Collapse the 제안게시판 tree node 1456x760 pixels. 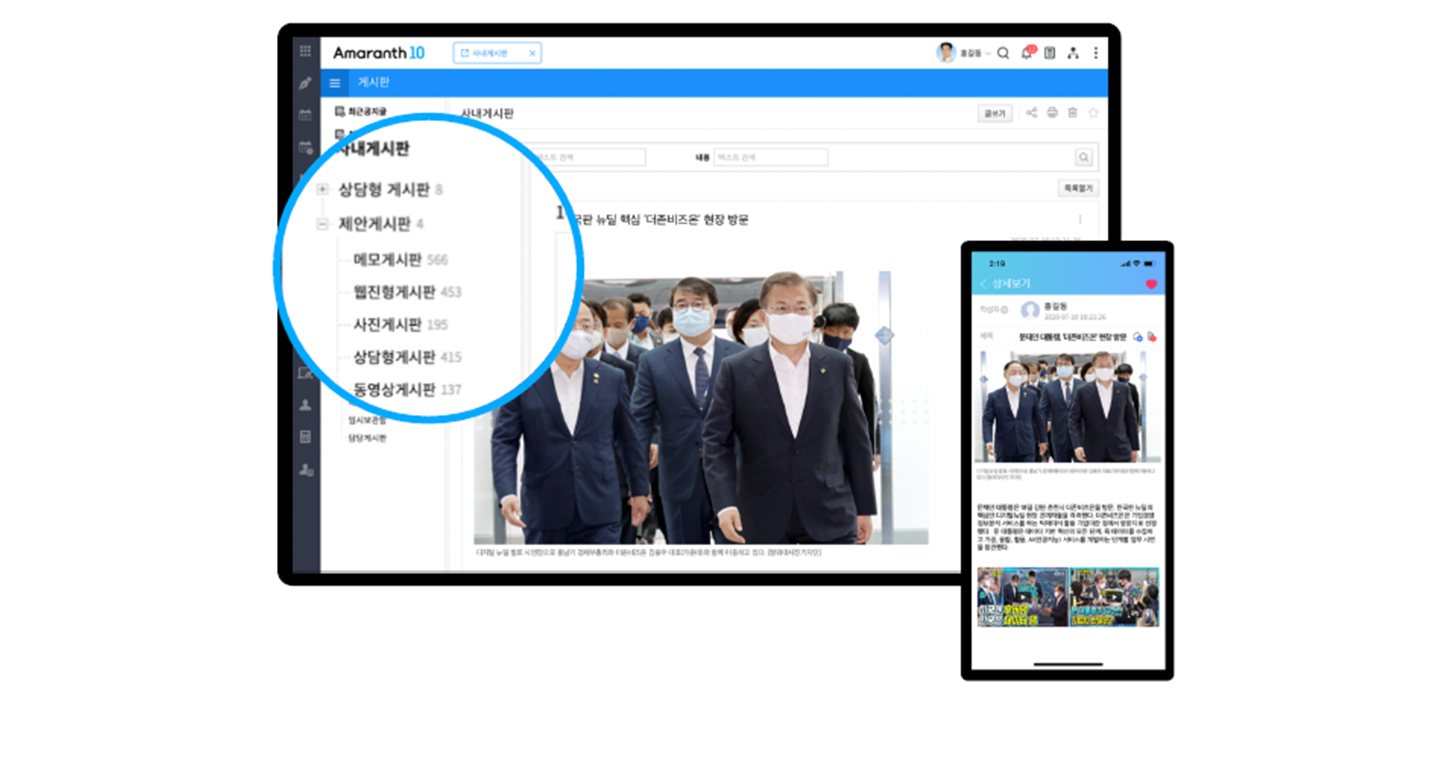pos(322,225)
